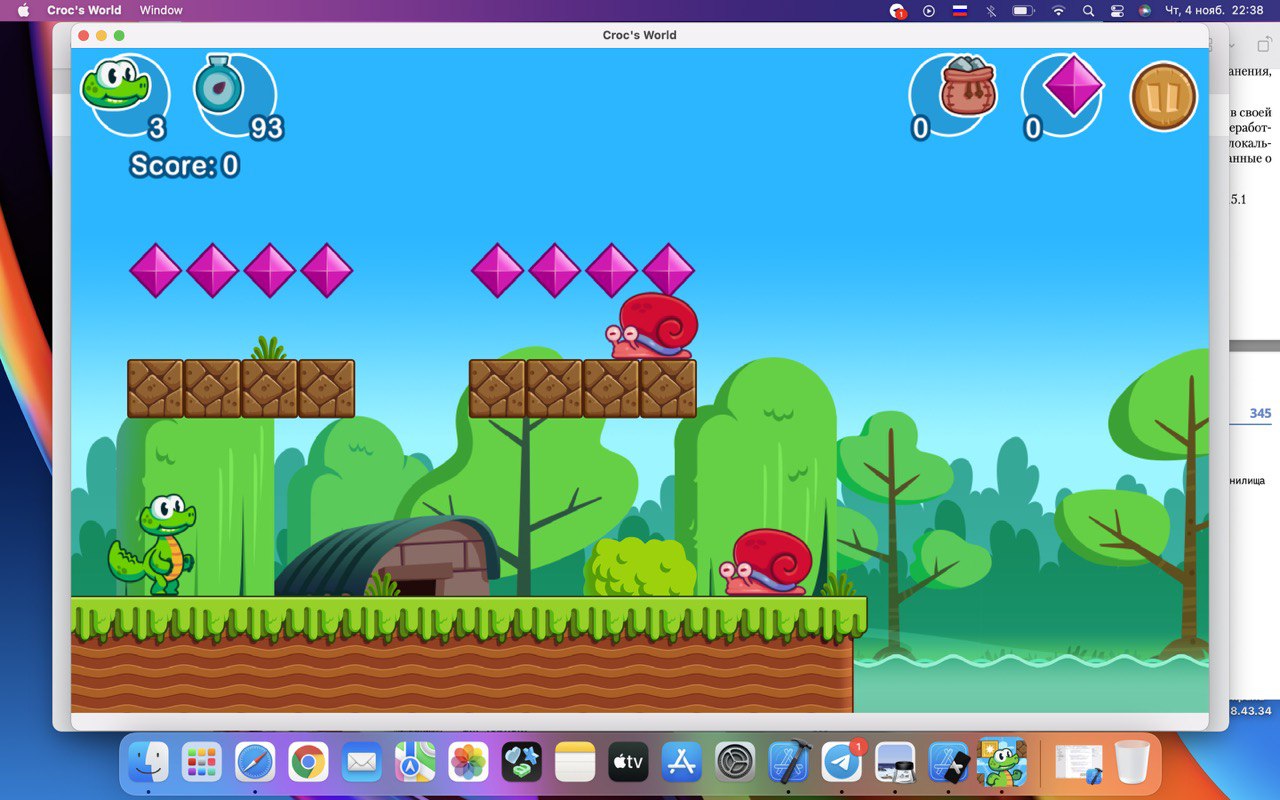This screenshot has width=1280, height=800.
Task: Click the Now Playing menu bar icon
Action: [x=929, y=10]
